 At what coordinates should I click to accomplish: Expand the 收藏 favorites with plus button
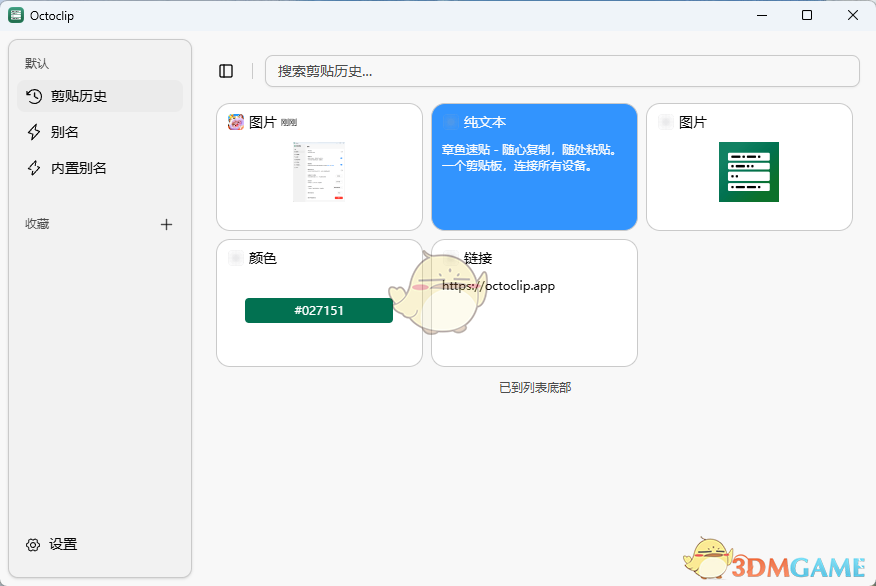coord(166,224)
